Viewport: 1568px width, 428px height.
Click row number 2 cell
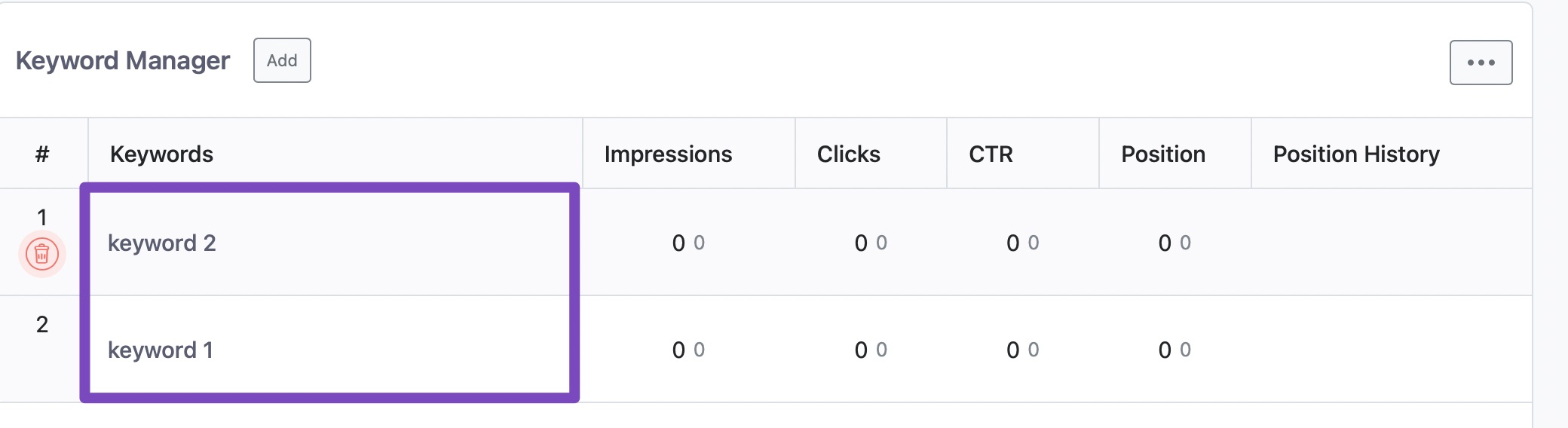click(42, 324)
